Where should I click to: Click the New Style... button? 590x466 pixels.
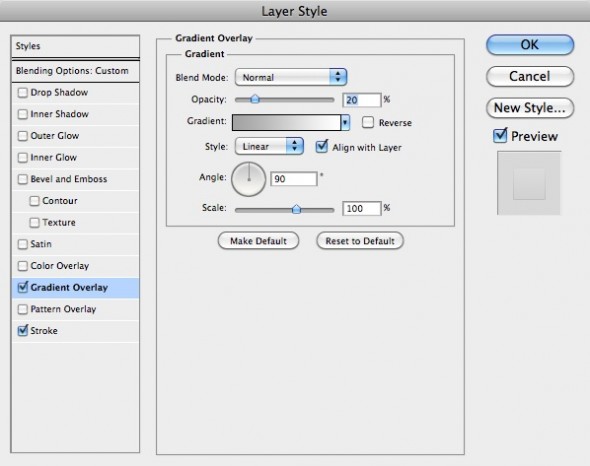point(530,108)
